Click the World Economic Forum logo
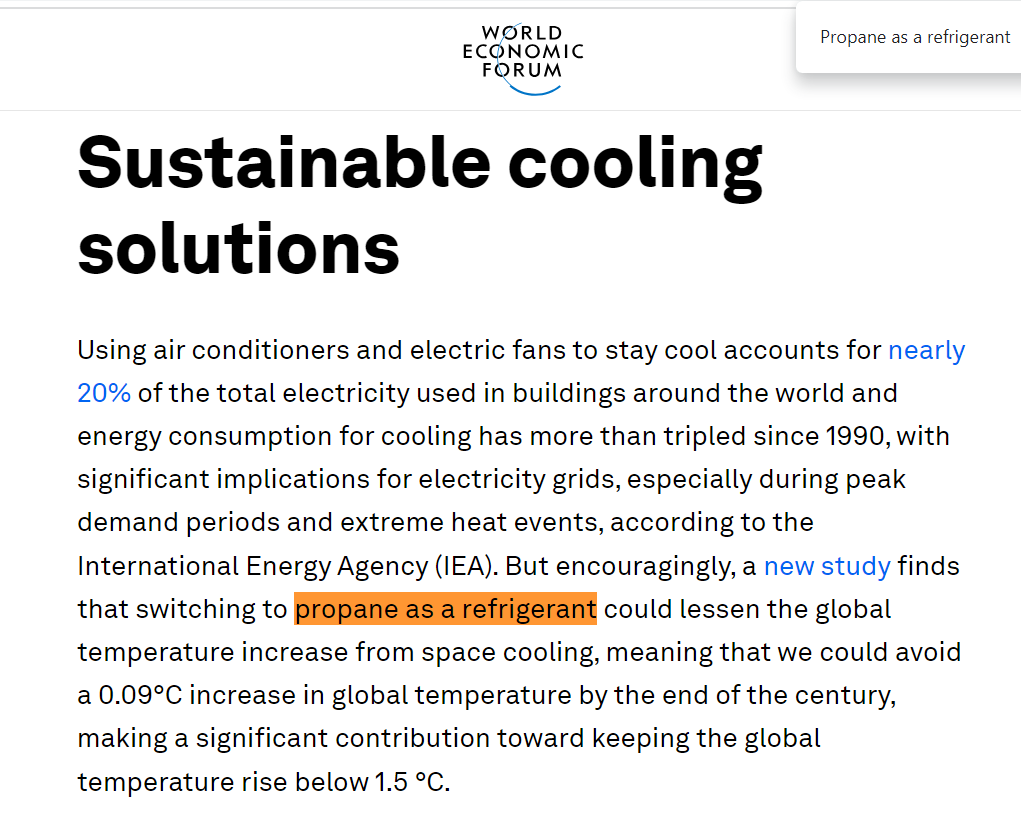 [x=523, y=59]
